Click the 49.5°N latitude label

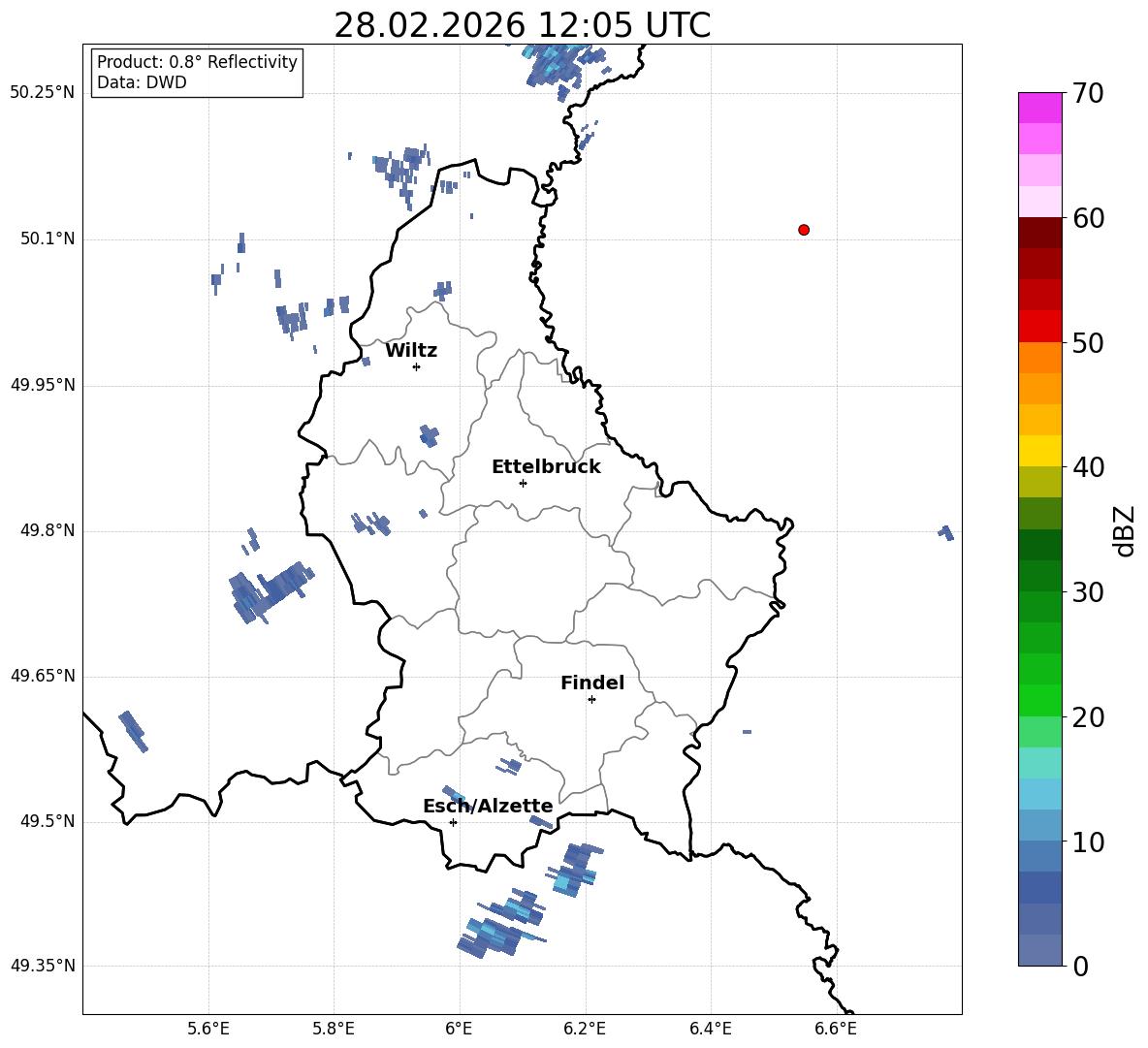click(48, 821)
